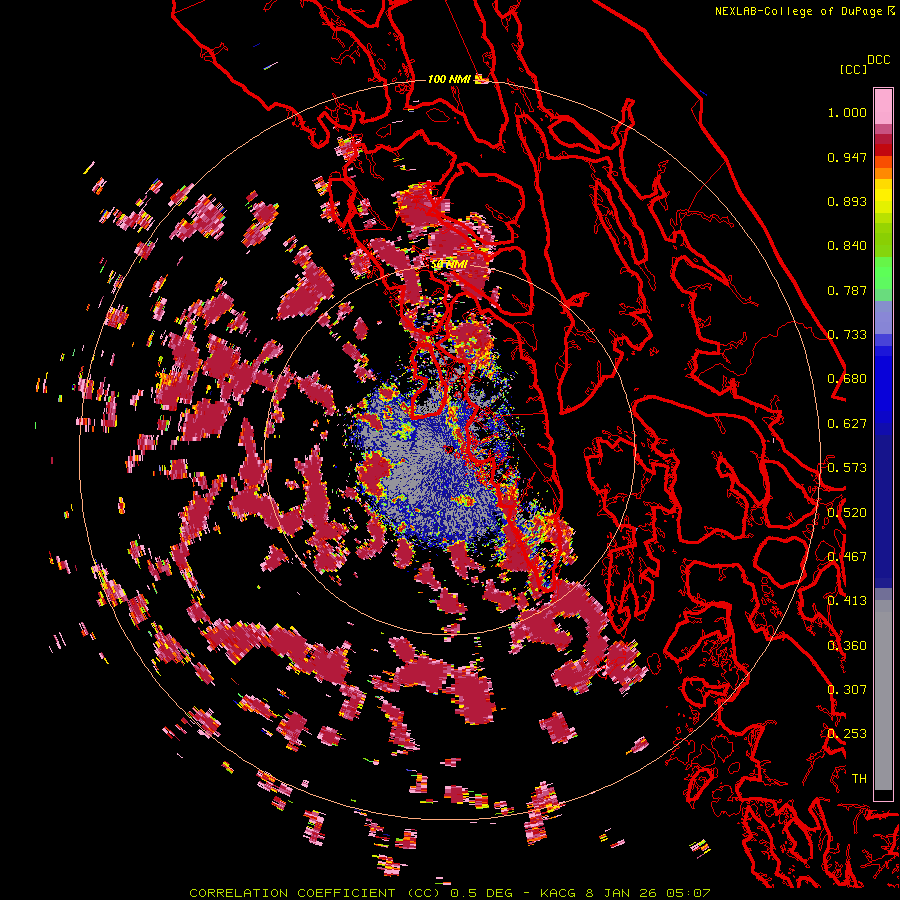
Task: Click the 0.893 scale value
Action: coord(847,201)
